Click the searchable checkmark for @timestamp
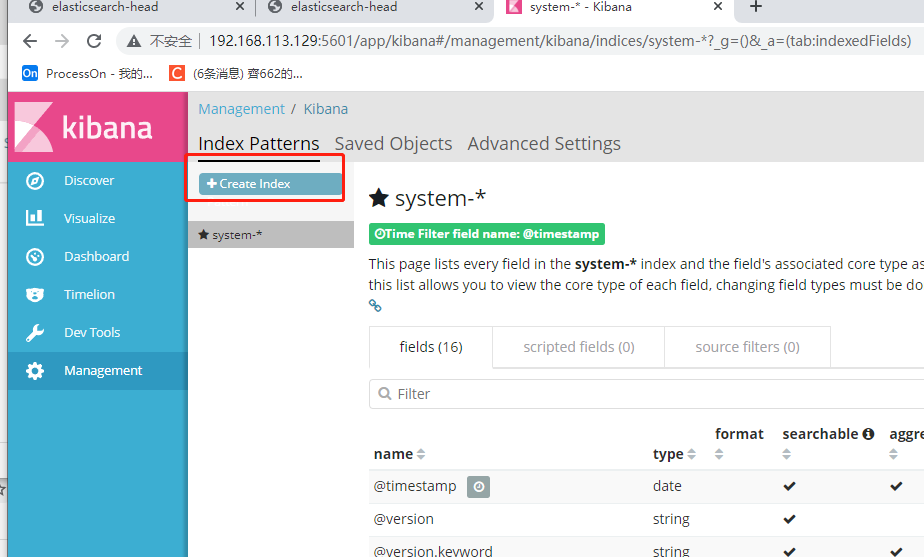Image resolution: width=924 pixels, height=557 pixels. [790, 486]
